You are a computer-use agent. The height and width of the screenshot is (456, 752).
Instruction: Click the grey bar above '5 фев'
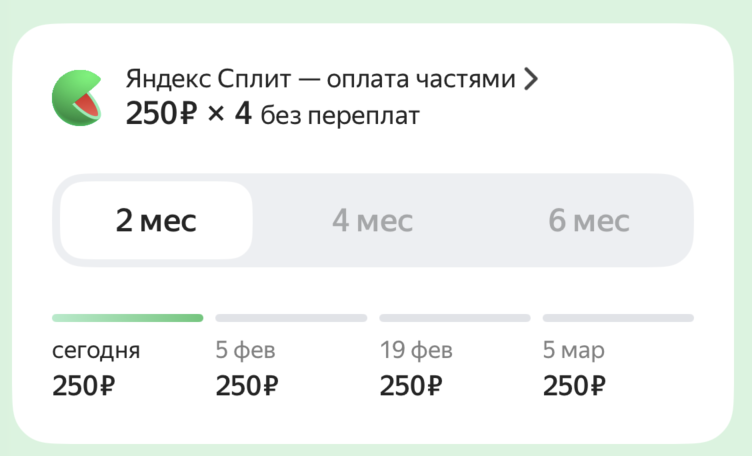point(291,318)
